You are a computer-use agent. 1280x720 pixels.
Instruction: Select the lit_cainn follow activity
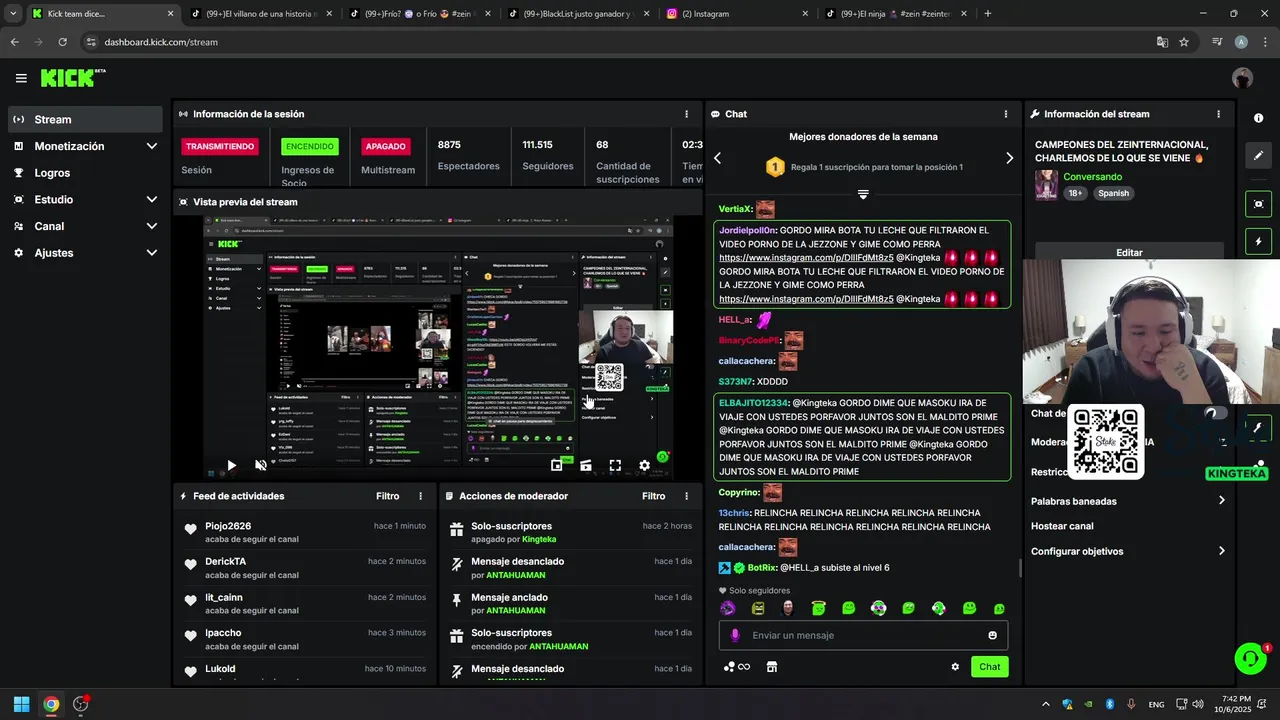[304, 603]
